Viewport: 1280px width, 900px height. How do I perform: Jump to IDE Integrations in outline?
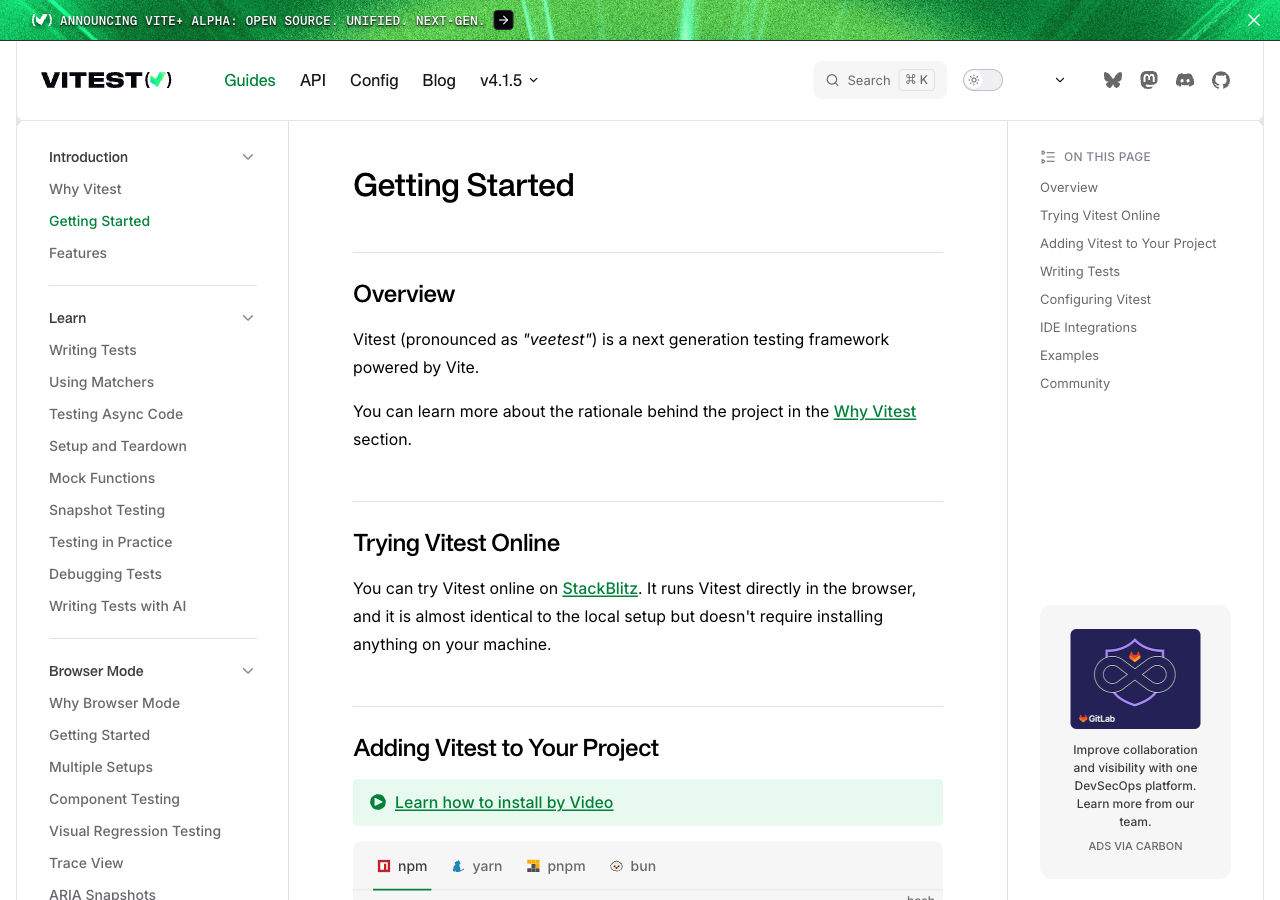[1088, 327]
